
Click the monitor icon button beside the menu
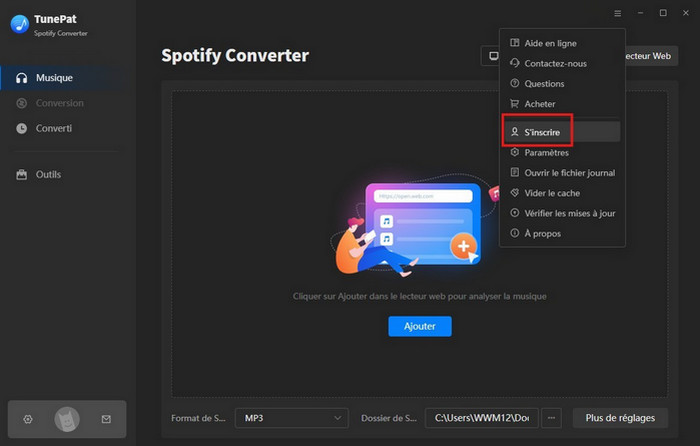[x=493, y=56]
